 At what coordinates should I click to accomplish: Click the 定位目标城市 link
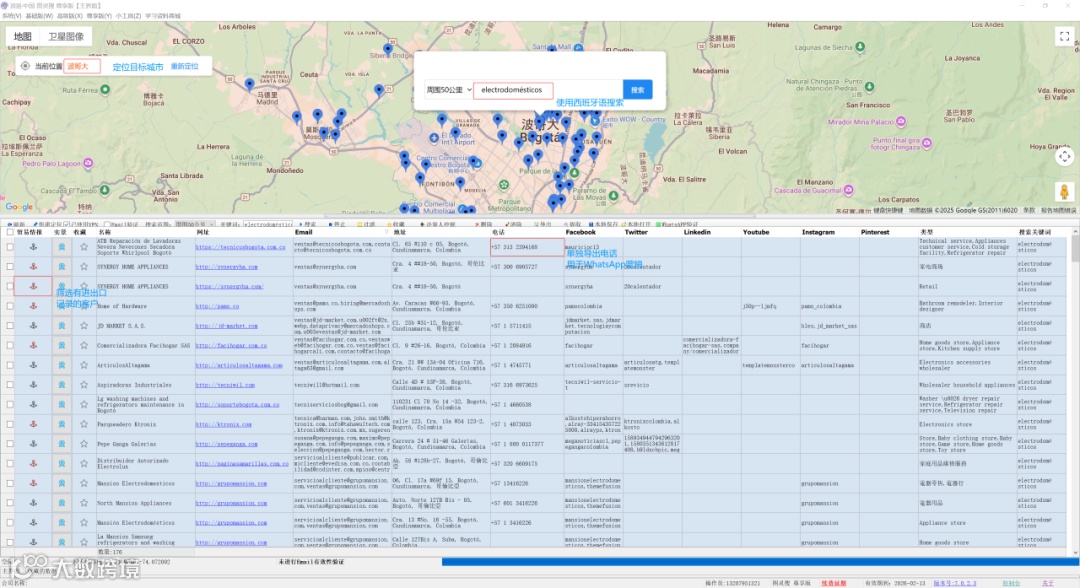point(138,67)
